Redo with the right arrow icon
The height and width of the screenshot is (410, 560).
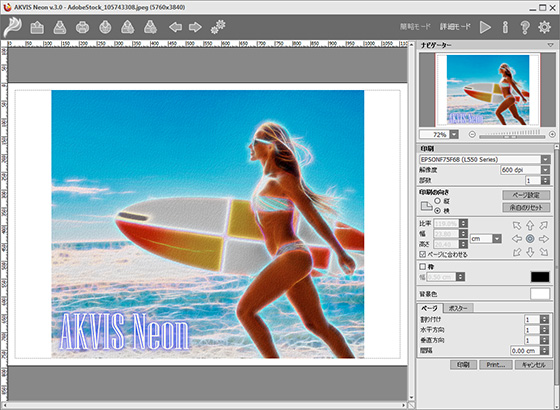(x=195, y=27)
